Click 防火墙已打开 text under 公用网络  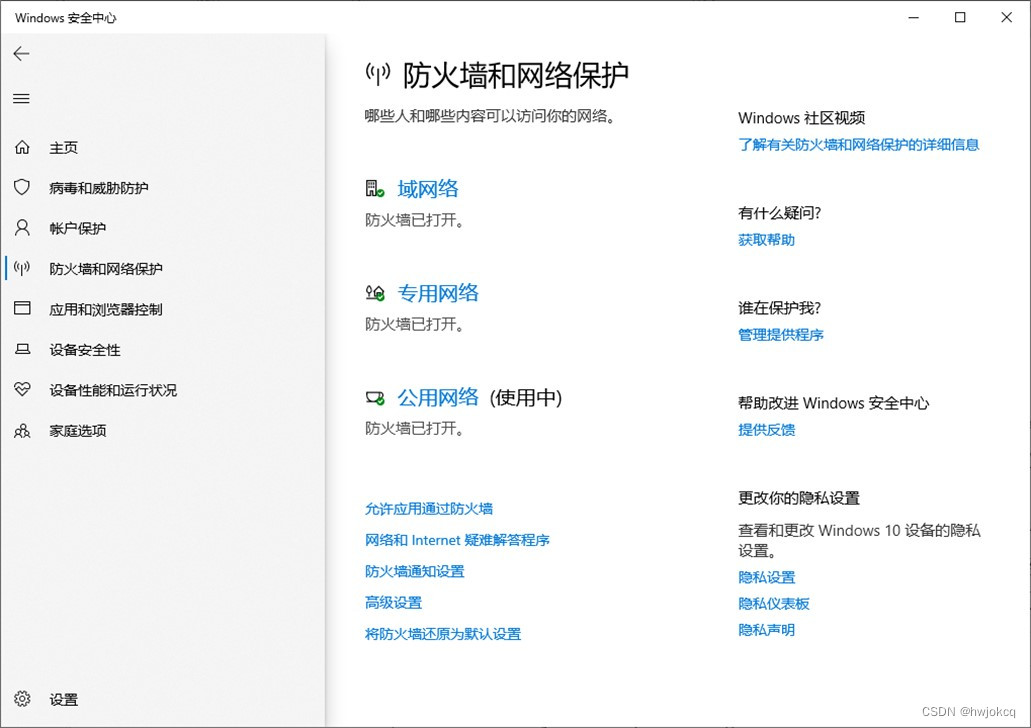point(414,429)
